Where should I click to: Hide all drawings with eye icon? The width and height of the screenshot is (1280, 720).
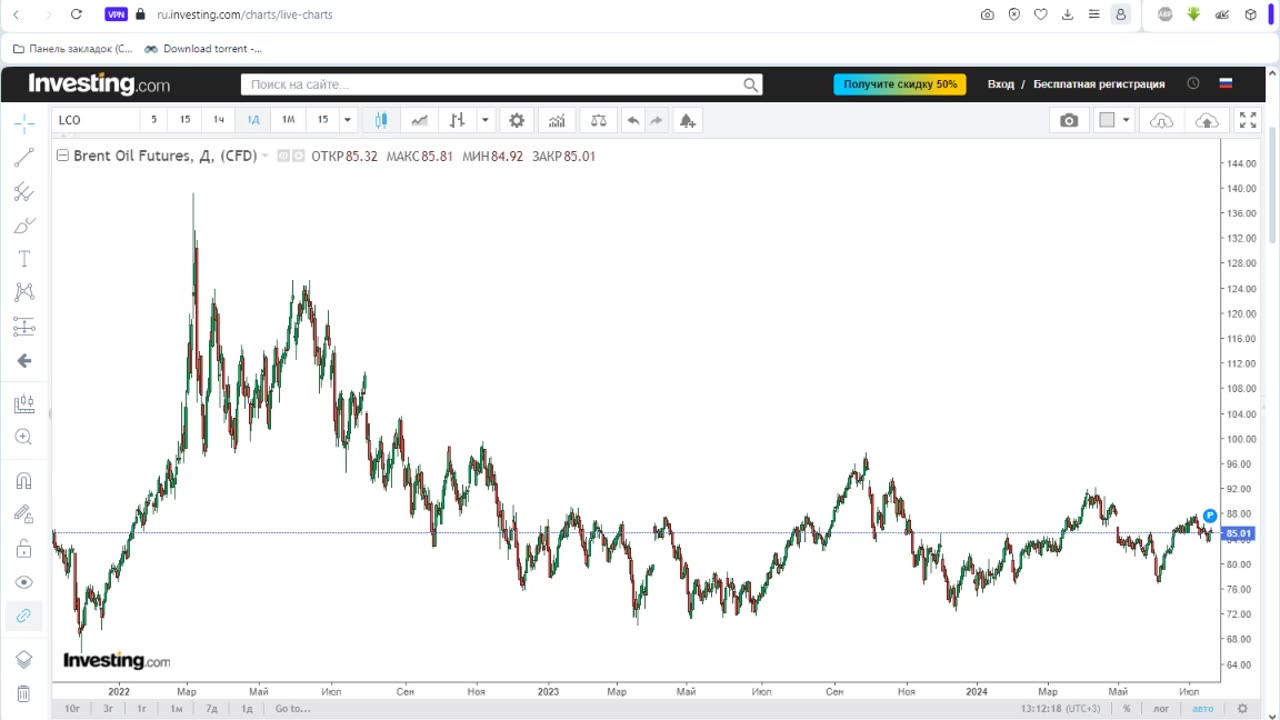click(24, 582)
